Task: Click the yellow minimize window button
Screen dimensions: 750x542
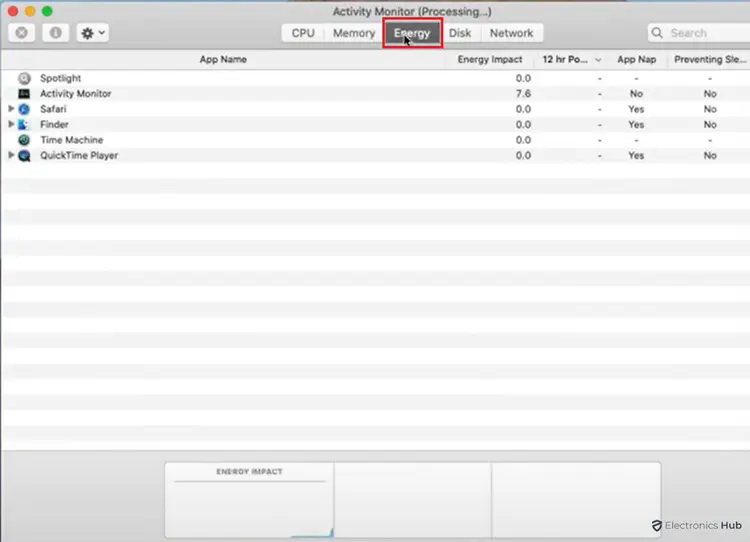Action: point(30,11)
